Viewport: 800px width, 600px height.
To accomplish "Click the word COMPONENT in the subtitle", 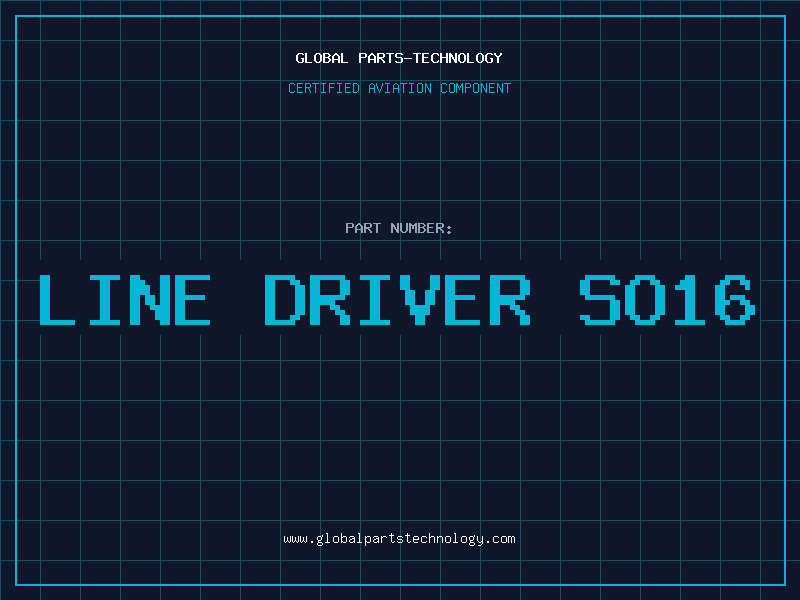I will click(x=475, y=88).
